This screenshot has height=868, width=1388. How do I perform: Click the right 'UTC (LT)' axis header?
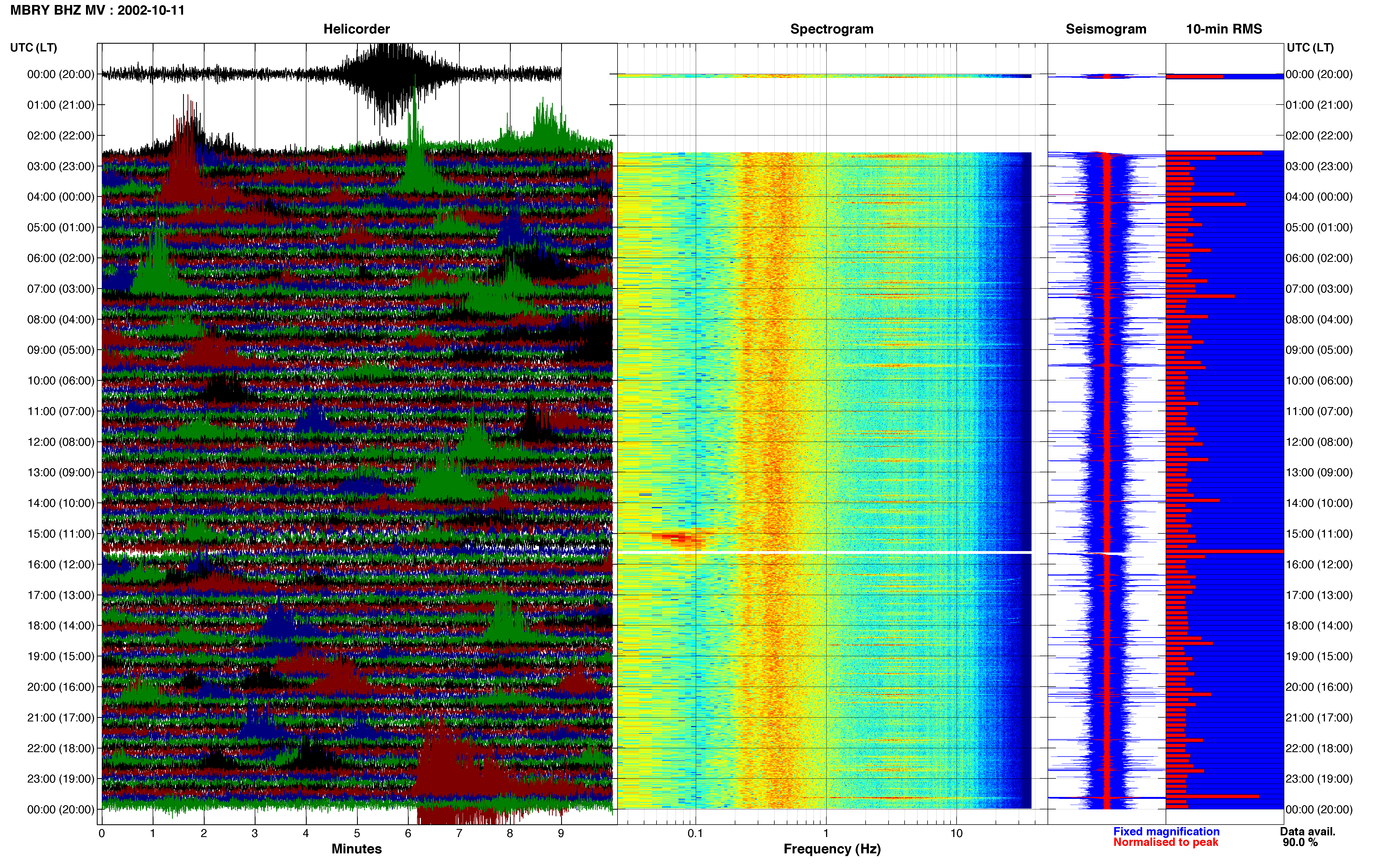1310,48
